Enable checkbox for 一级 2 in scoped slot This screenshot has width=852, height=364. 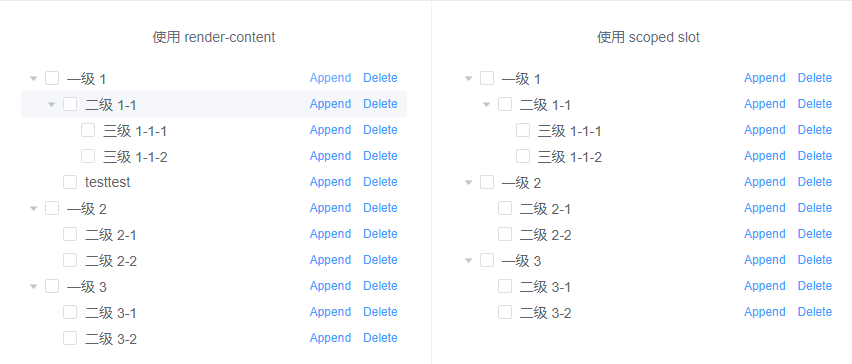point(487,182)
